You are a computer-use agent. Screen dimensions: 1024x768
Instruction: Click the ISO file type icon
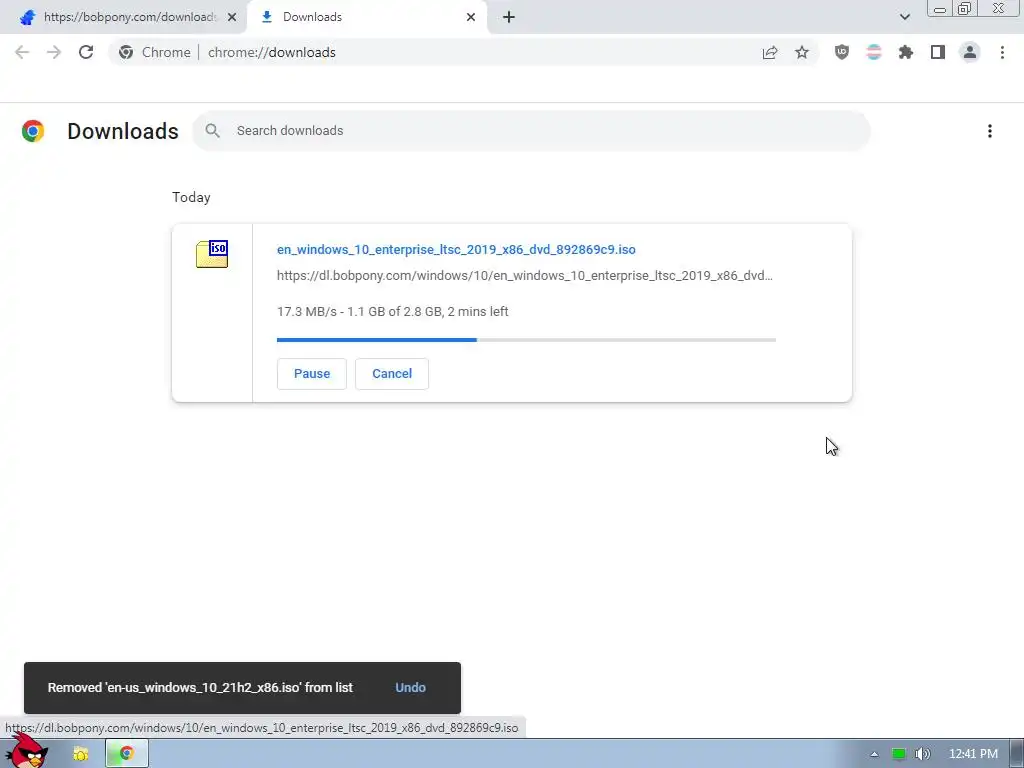(x=212, y=254)
